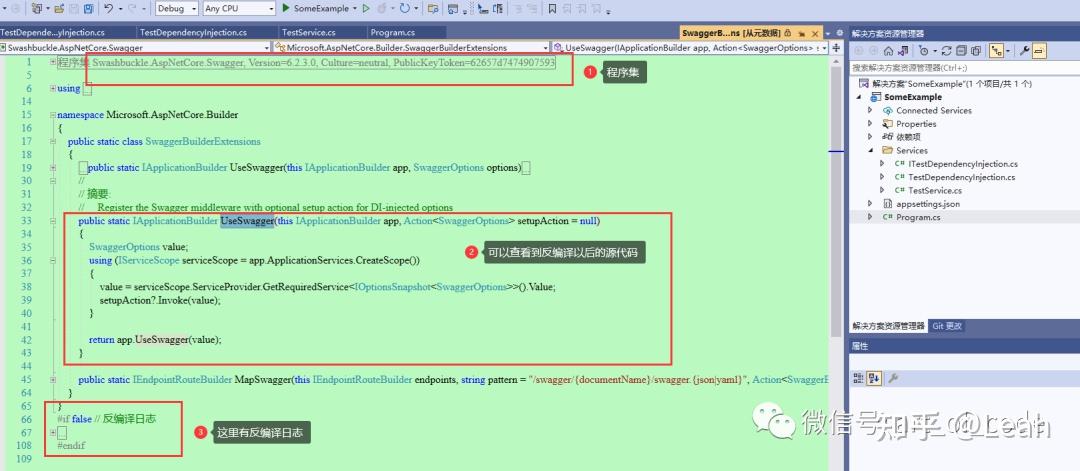Collapse the Services folder arrow
The width and height of the screenshot is (1080, 471).
870,150
